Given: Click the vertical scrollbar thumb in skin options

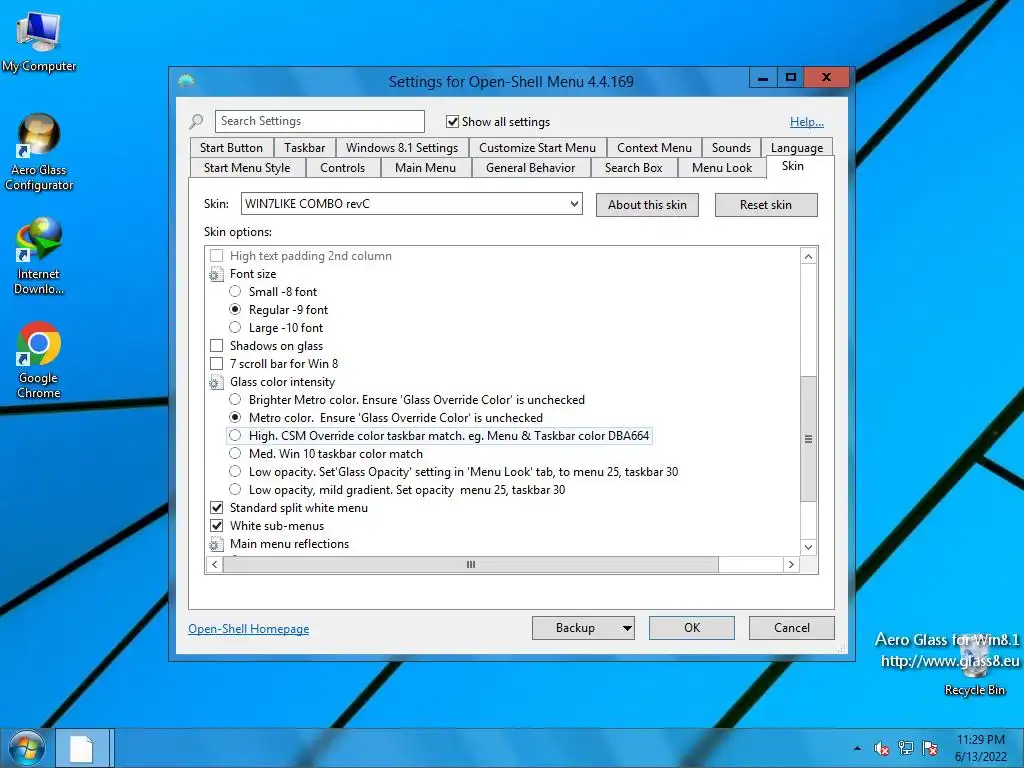Looking at the screenshot, I should pos(808,439).
